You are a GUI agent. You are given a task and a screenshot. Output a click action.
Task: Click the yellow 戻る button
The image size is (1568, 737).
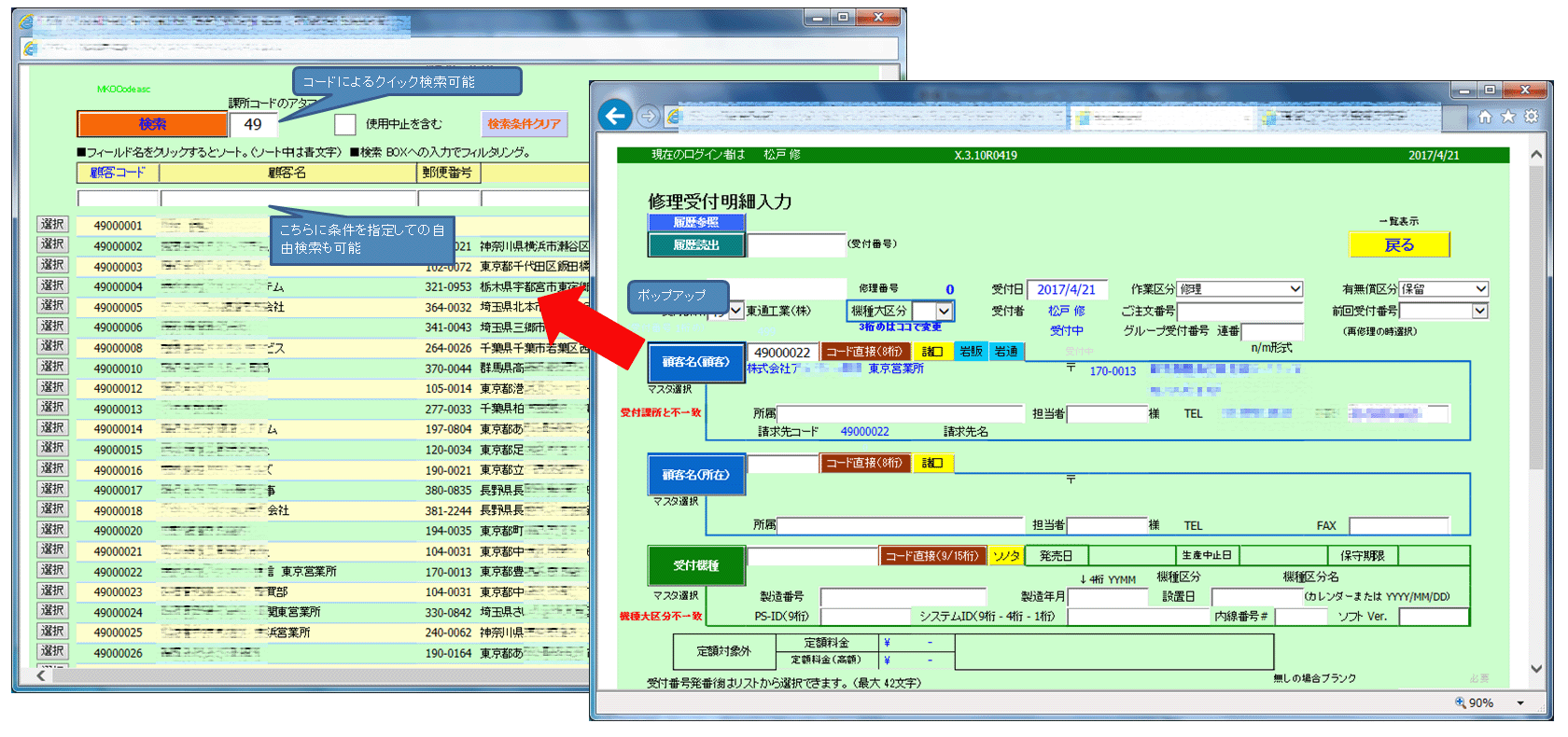[1399, 244]
